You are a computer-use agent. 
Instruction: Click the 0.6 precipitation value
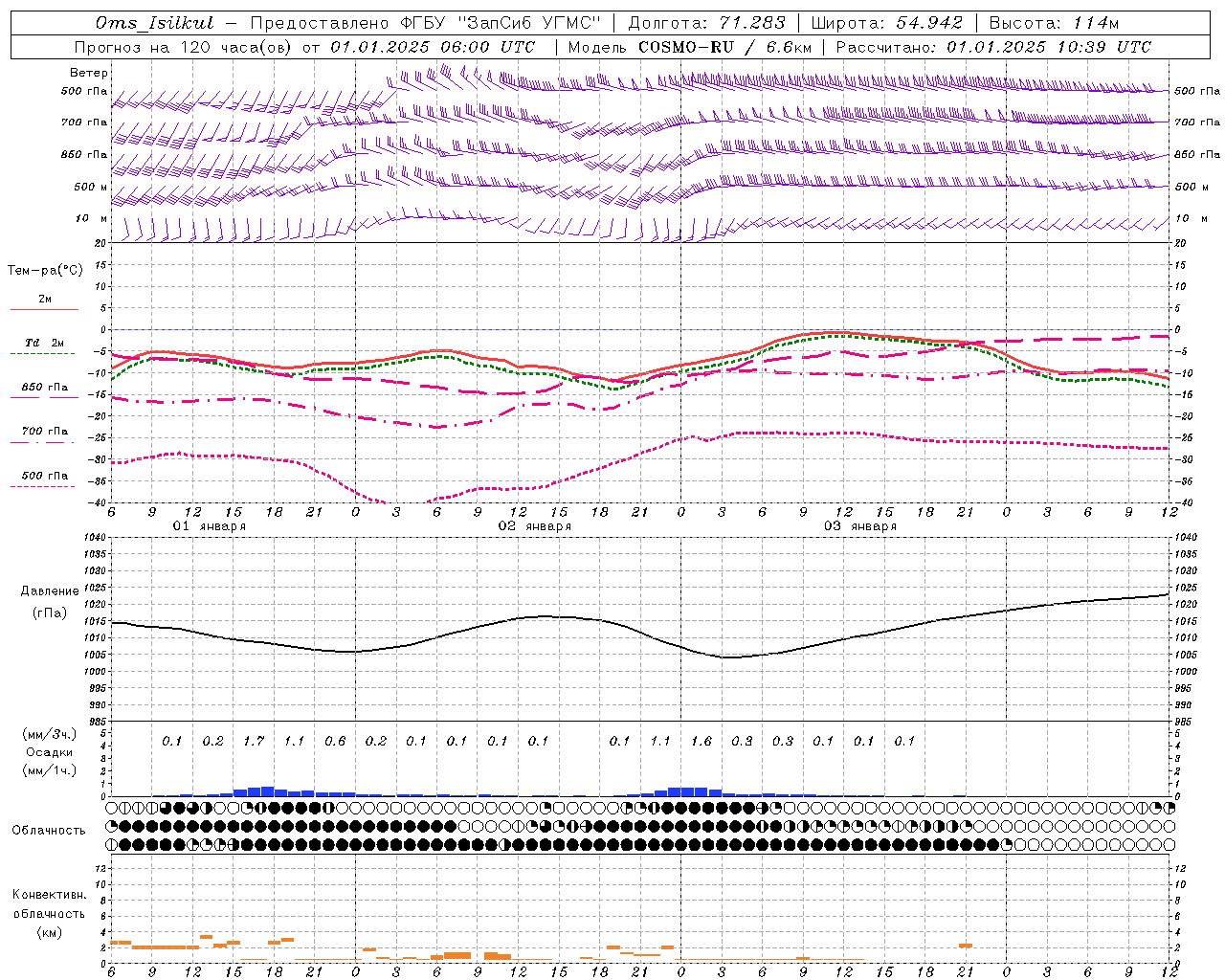click(335, 741)
